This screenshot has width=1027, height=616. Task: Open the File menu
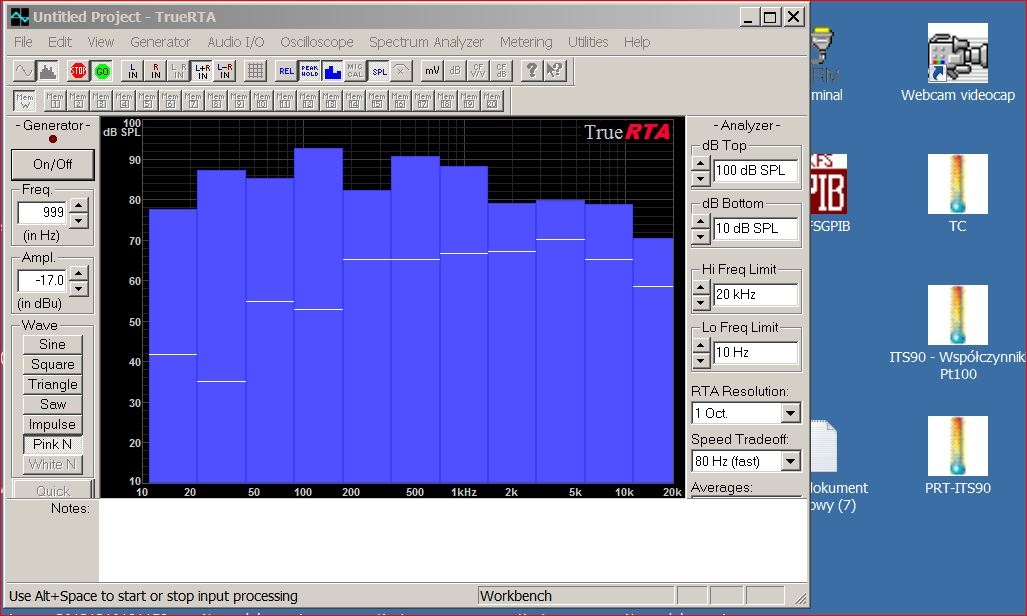click(x=23, y=42)
